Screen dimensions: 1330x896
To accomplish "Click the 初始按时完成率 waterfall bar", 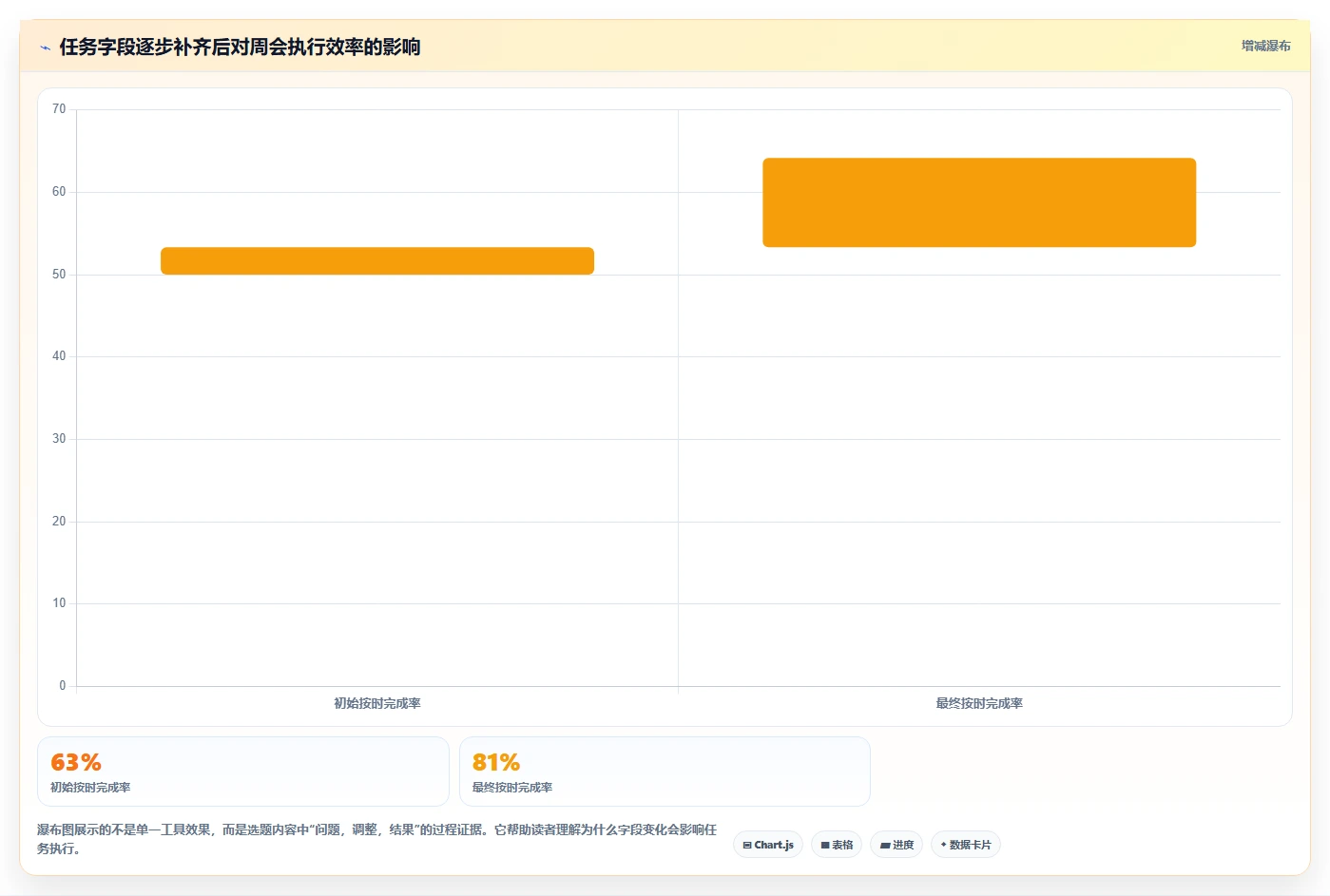I will [377, 261].
